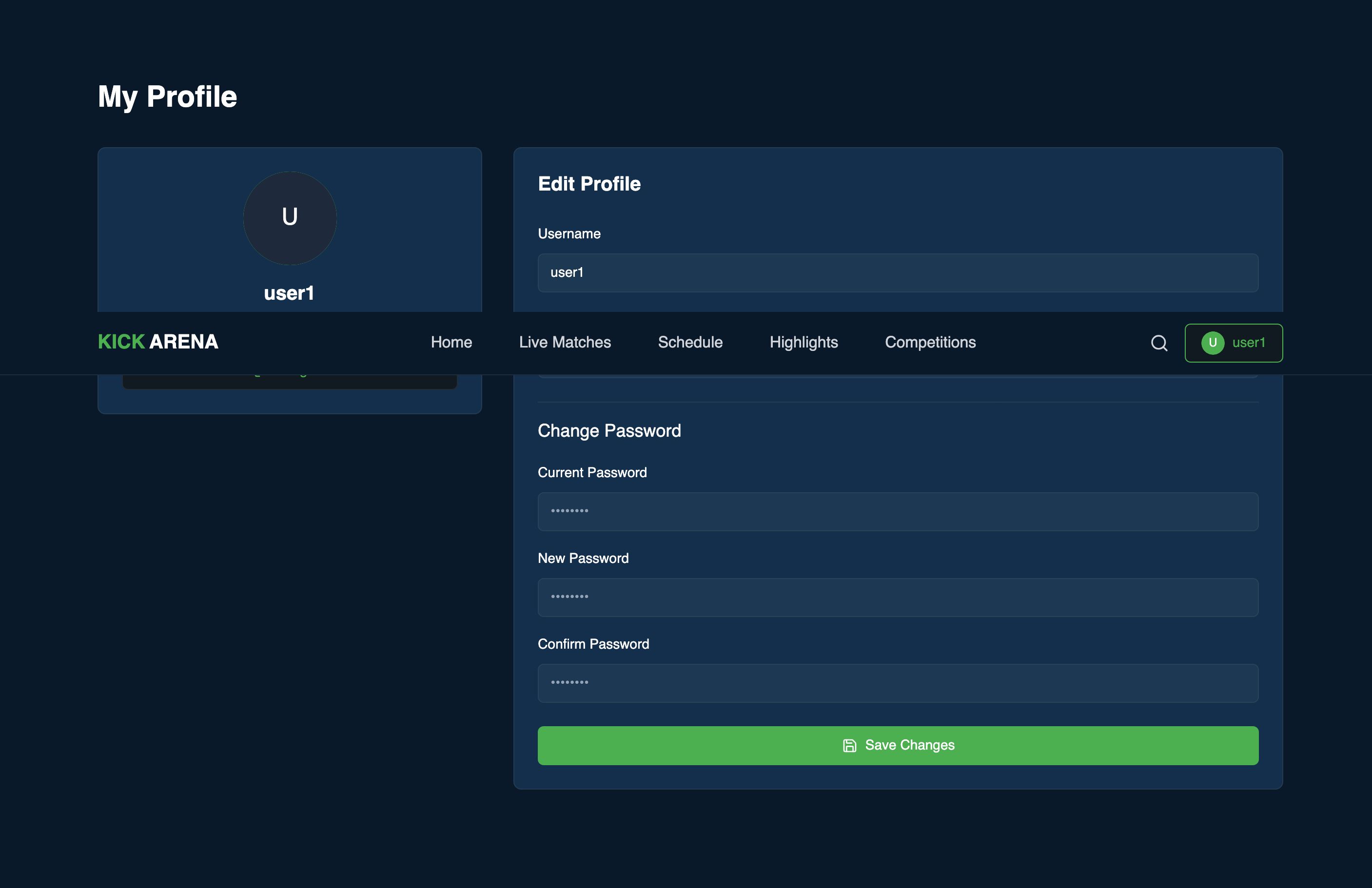Click the KICK ARENA logo
The height and width of the screenshot is (888, 1372).
click(158, 342)
